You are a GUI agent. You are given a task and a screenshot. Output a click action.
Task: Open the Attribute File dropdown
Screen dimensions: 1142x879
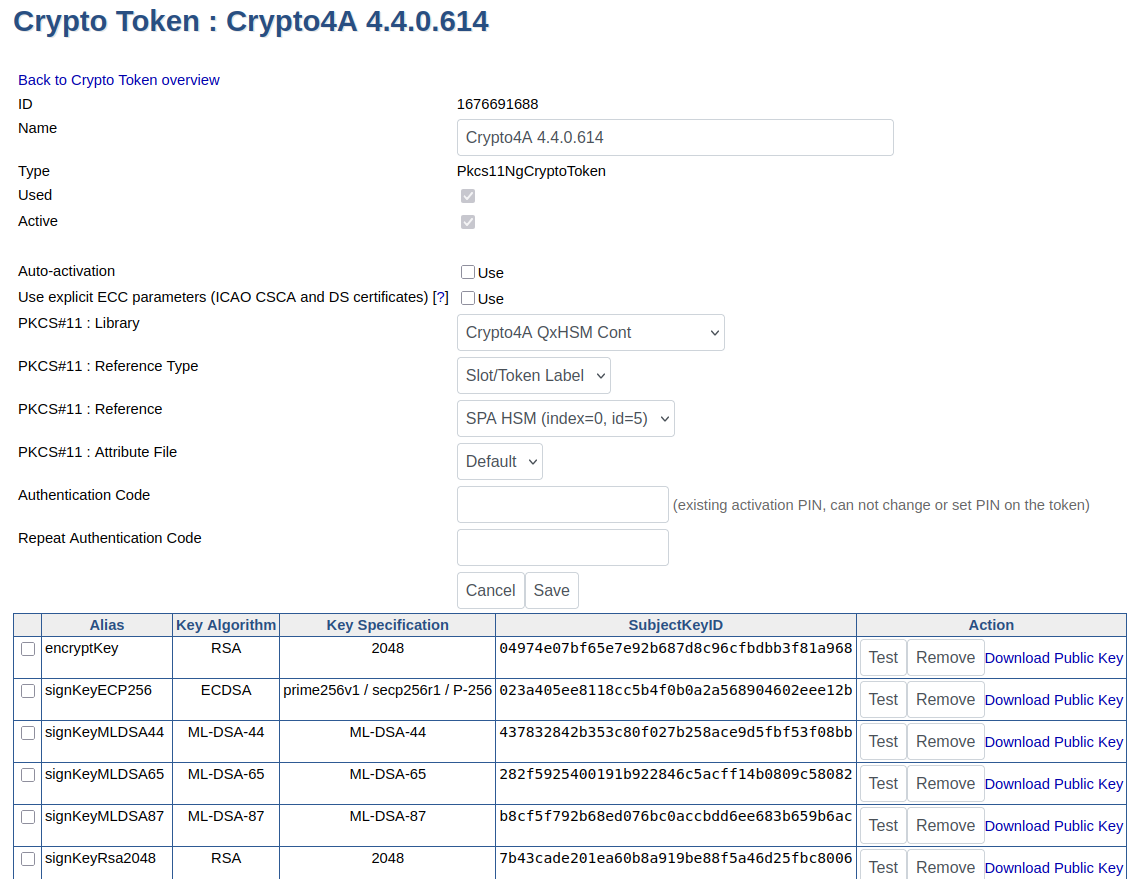499,461
